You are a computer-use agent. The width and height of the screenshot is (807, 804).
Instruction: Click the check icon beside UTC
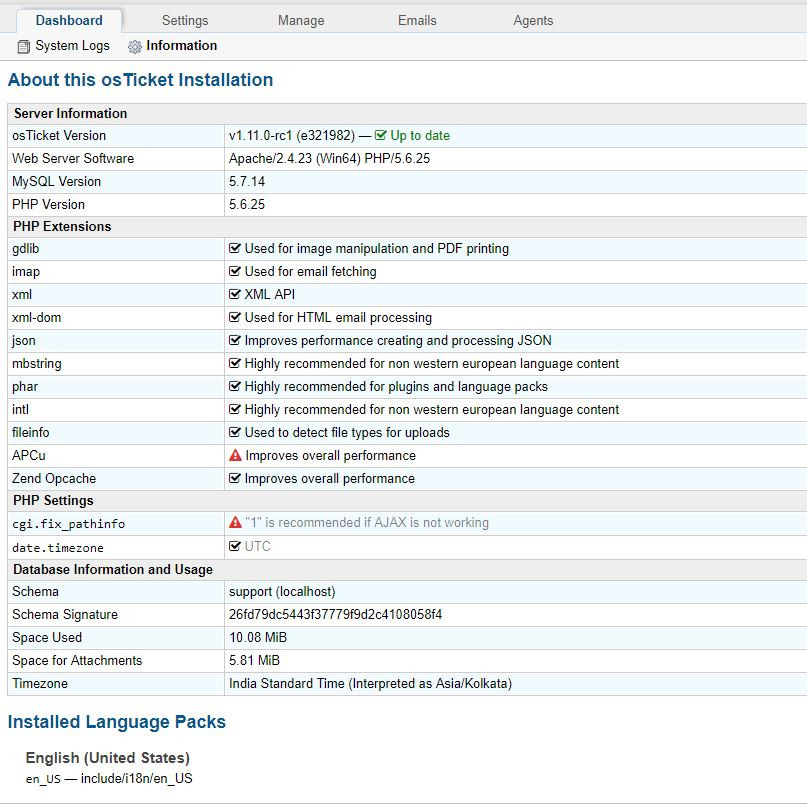point(235,546)
